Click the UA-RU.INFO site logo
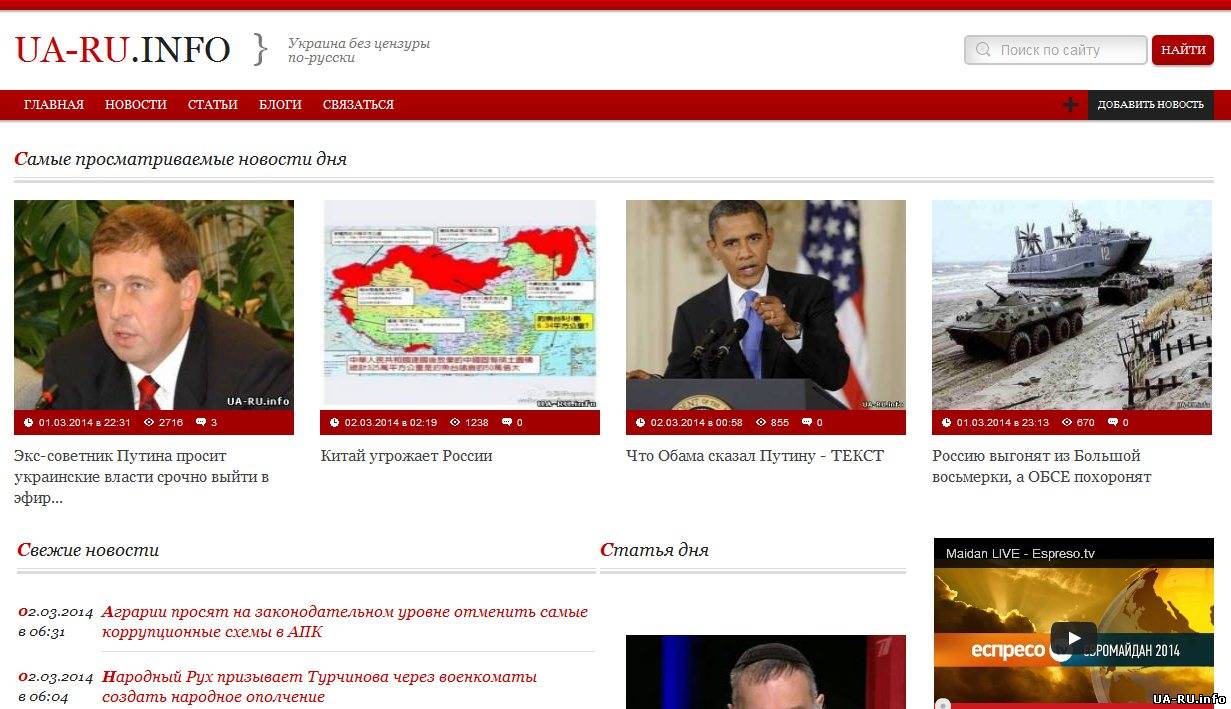The height and width of the screenshot is (709, 1231). [122, 49]
